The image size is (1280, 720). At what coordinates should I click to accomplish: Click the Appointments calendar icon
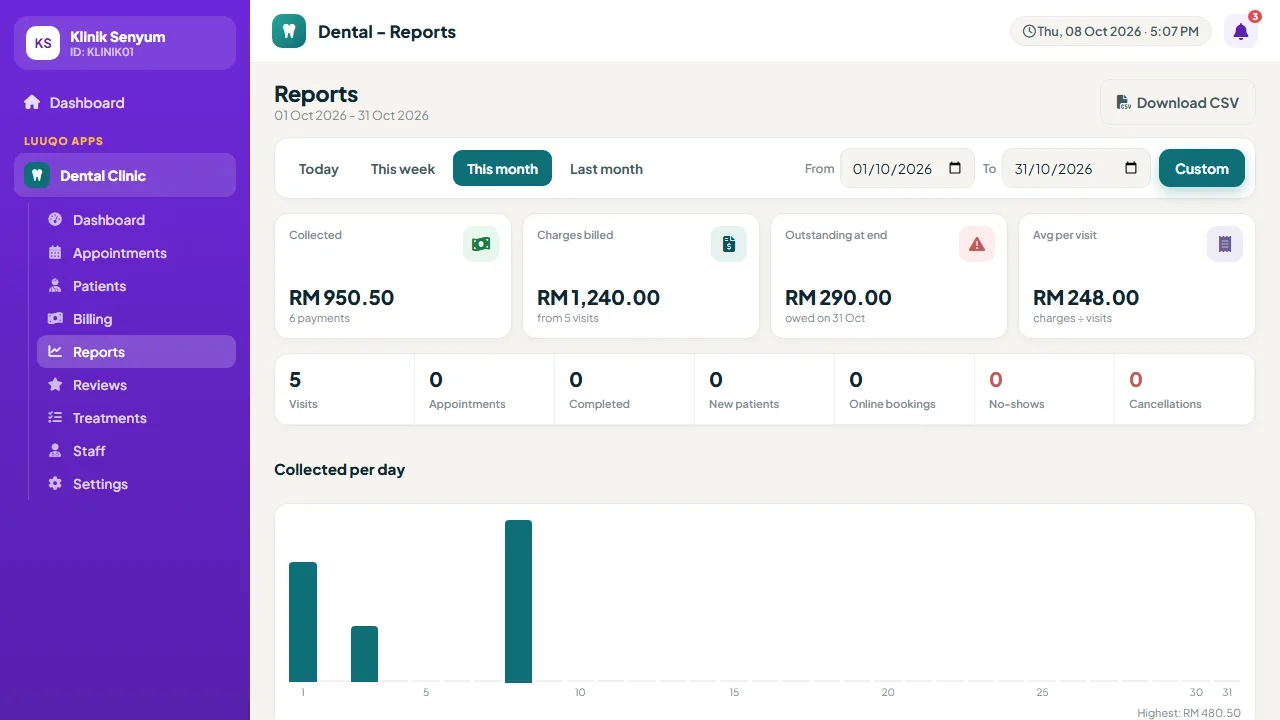click(55, 253)
